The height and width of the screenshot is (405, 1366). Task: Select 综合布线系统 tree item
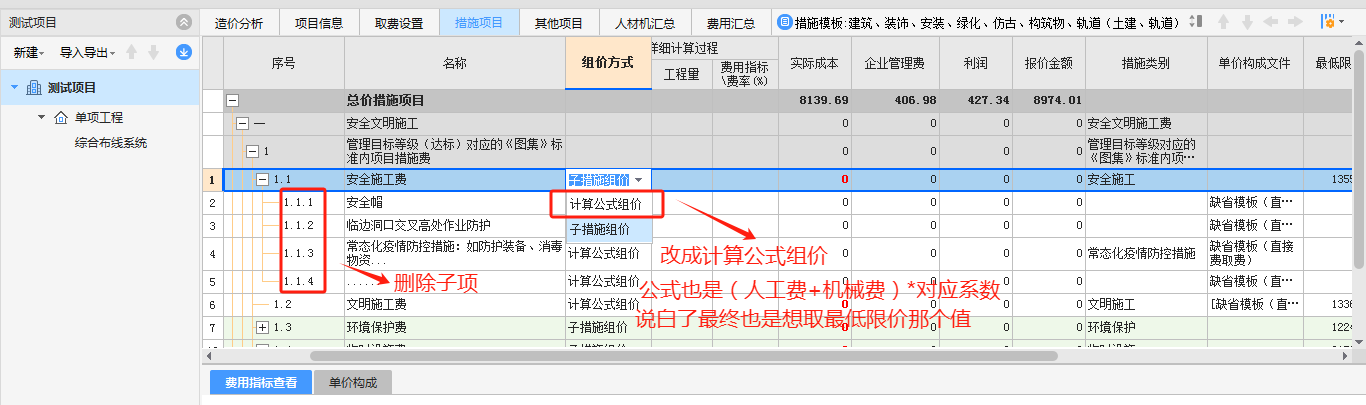[x=111, y=143]
